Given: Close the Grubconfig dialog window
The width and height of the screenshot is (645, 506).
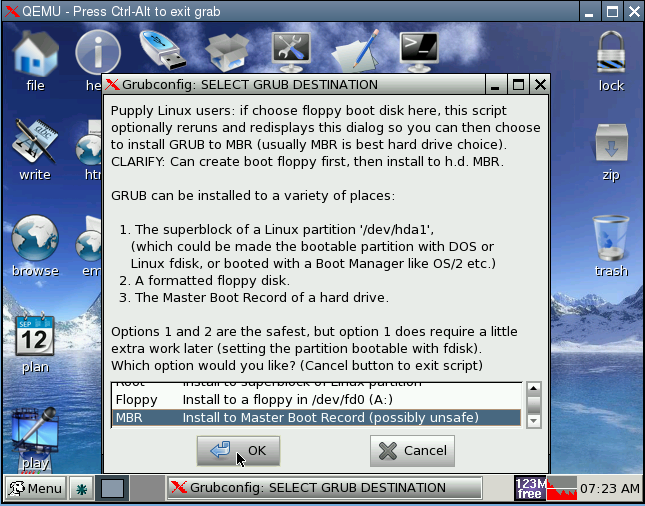Looking at the screenshot, I should point(540,85).
